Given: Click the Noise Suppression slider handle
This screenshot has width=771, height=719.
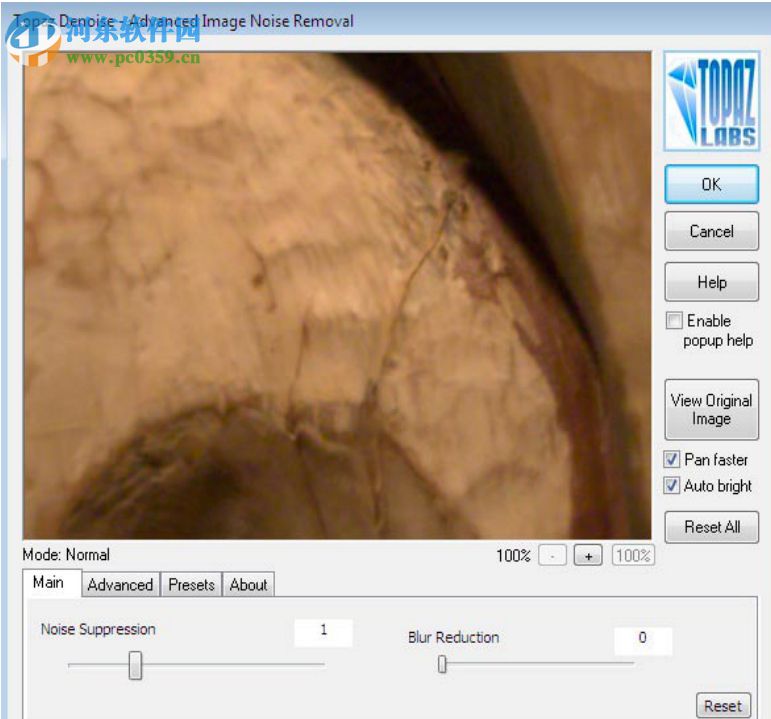Looking at the screenshot, I should tap(135, 665).
